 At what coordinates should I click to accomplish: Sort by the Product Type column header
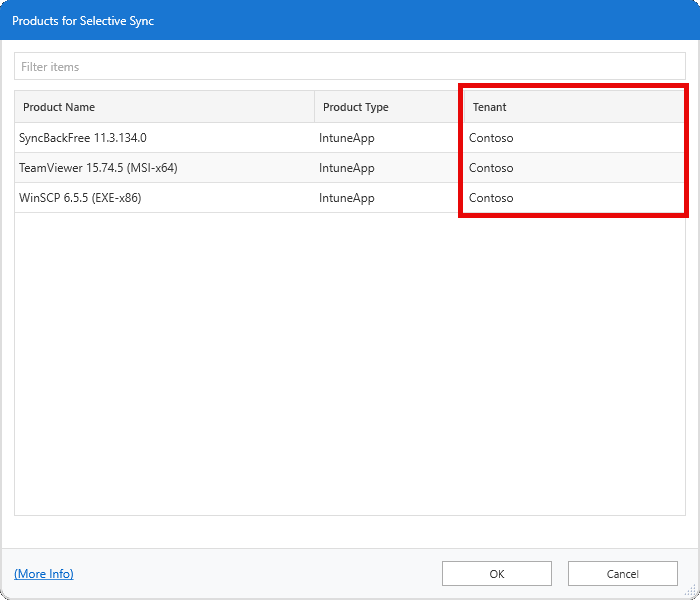389,107
